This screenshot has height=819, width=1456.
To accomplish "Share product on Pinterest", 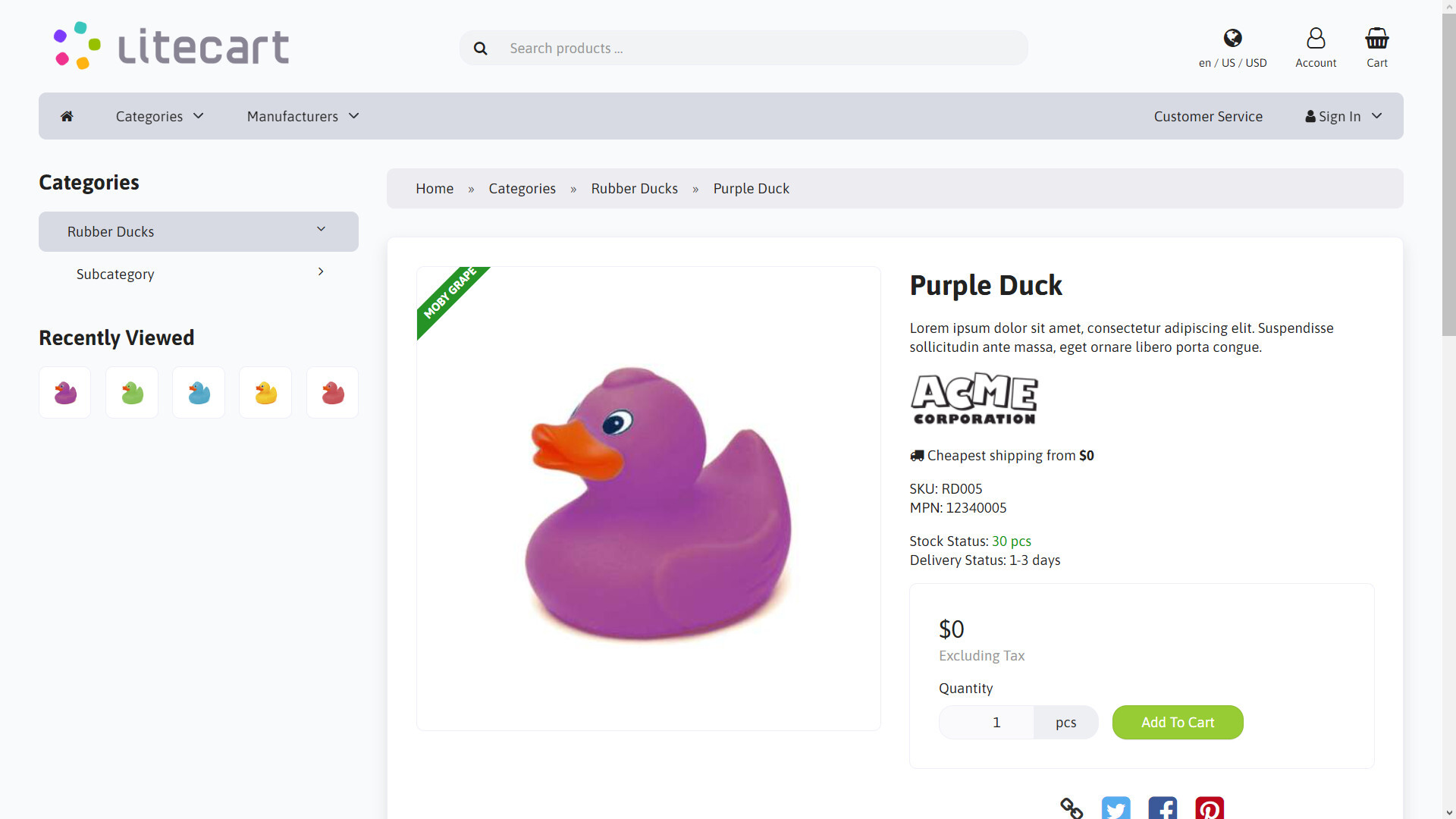I will pyautogui.click(x=1209, y=808).
